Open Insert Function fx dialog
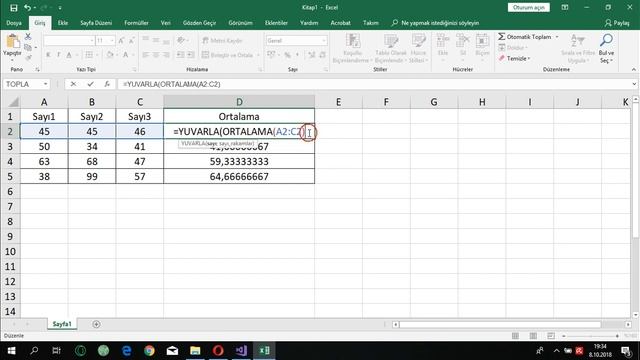 (107, 84)
